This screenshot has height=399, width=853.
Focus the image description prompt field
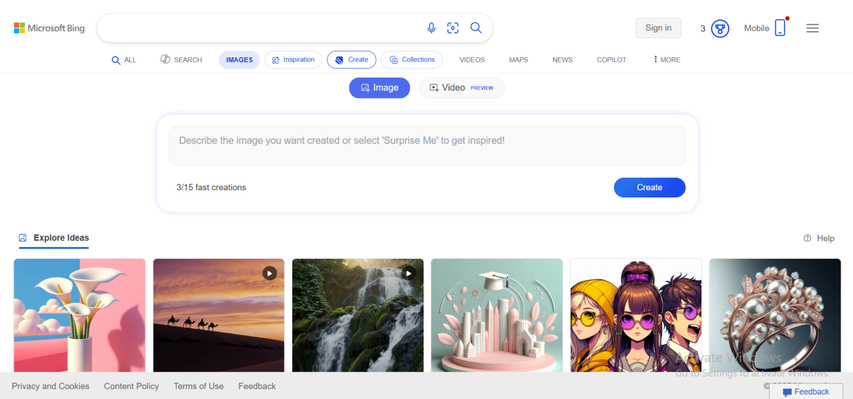(427, 146)
